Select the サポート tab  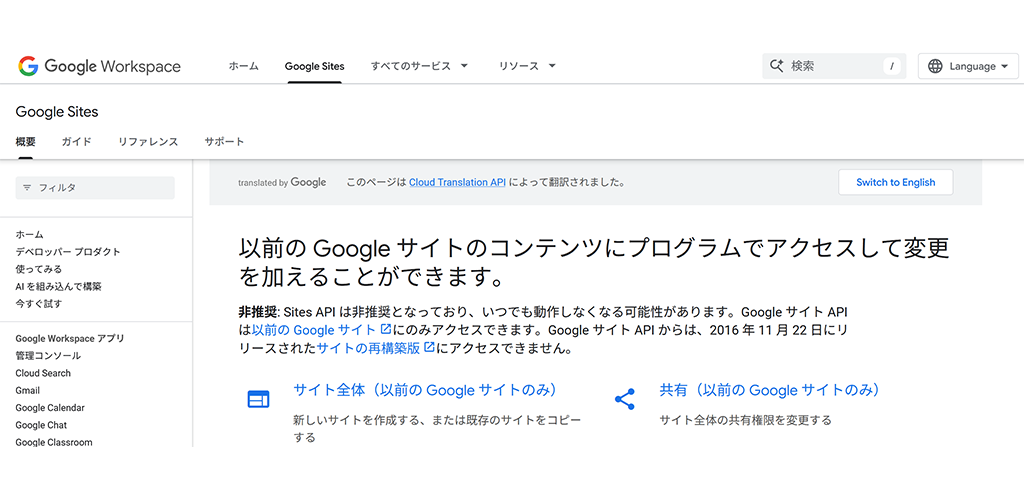coord(224,142)
